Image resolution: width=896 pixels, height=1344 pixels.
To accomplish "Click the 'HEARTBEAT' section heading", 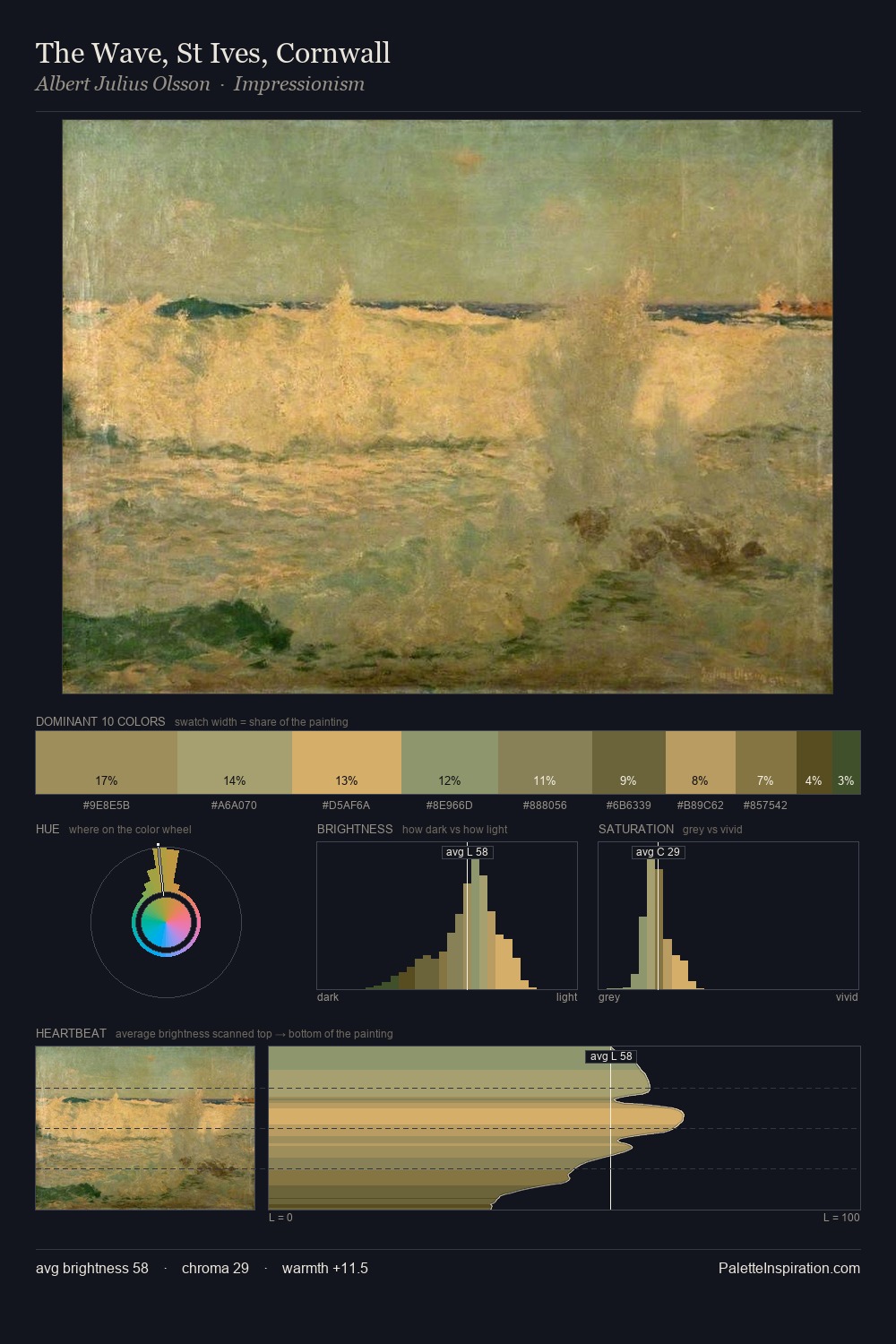I will tap(71, 1033).
